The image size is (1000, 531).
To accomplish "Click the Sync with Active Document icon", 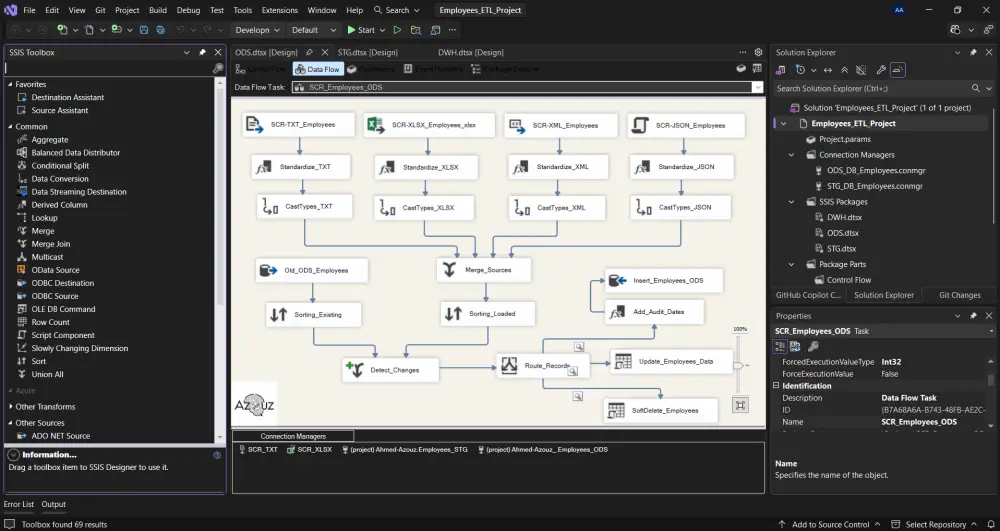I will point(828,70).
